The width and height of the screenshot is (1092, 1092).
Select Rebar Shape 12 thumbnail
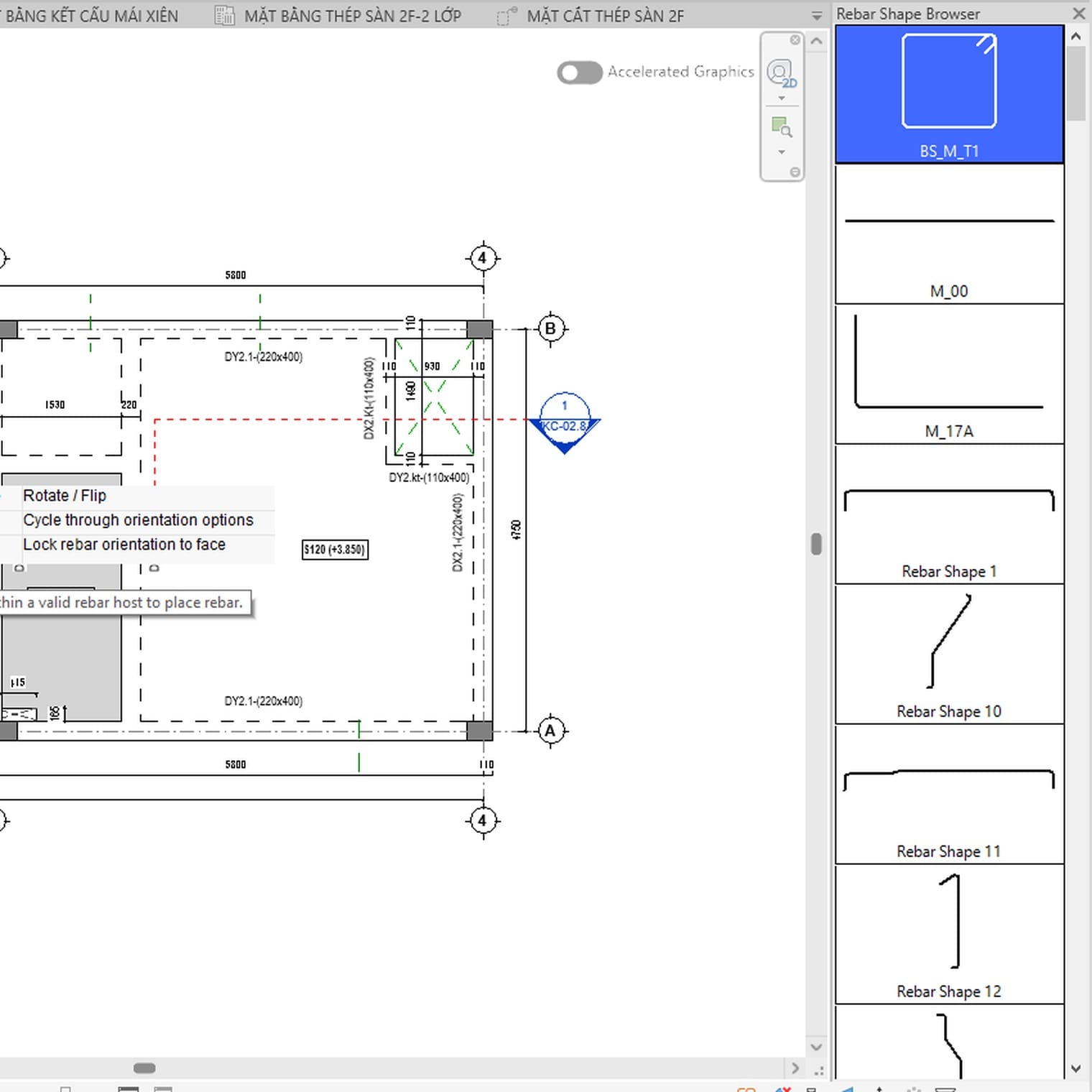(x=949, y=935)
